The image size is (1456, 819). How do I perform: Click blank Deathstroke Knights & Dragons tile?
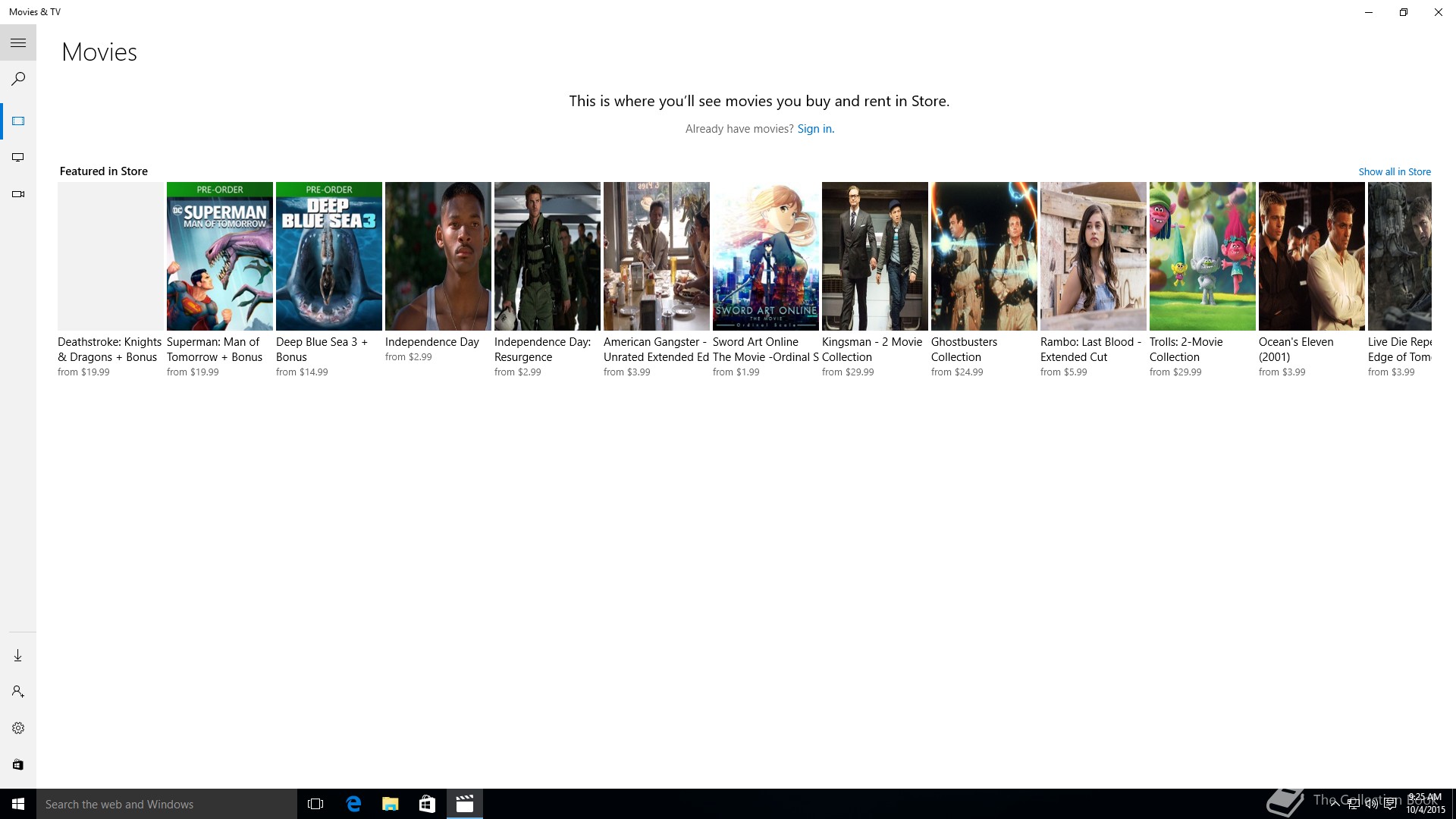pos(111,256)
